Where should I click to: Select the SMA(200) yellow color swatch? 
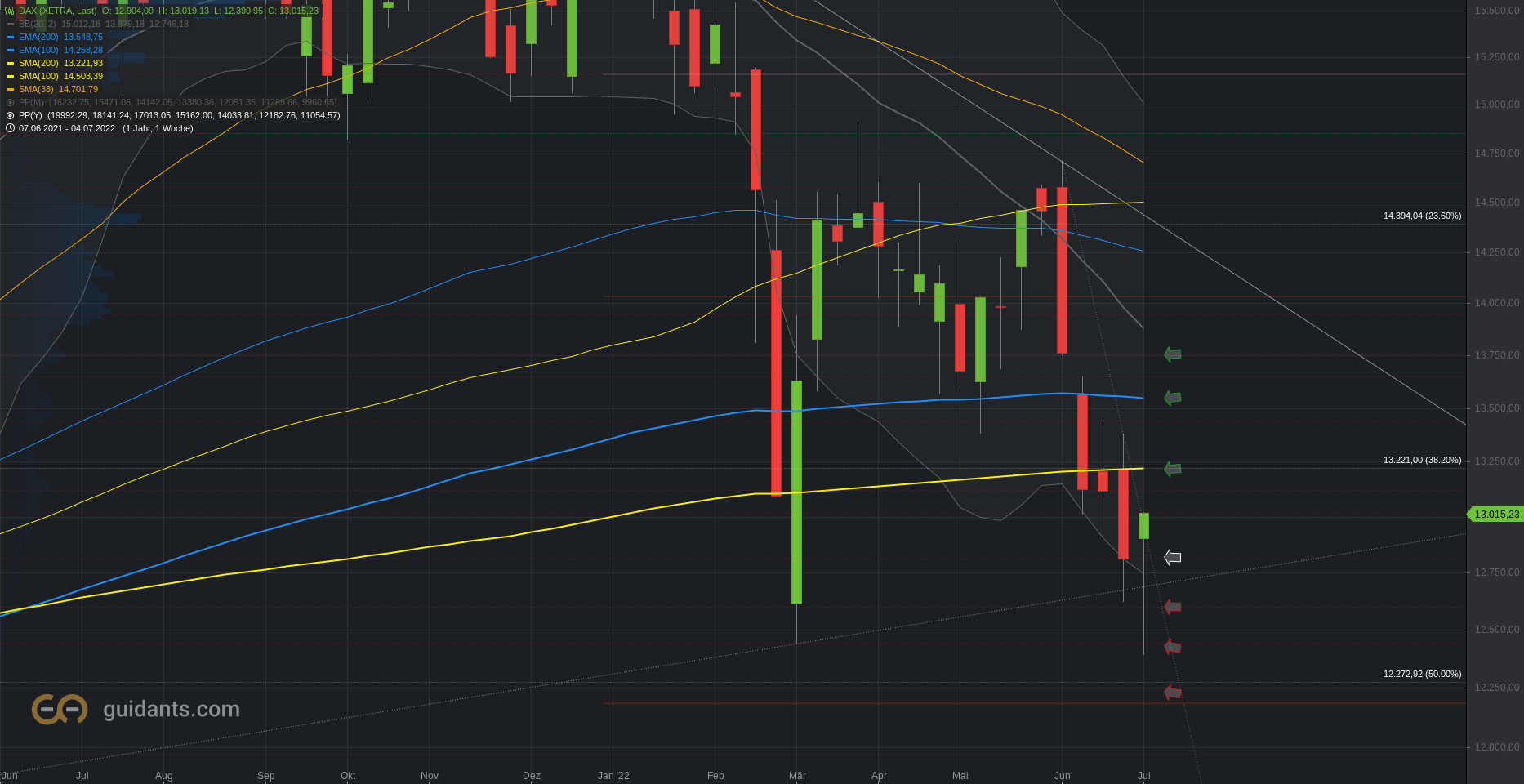click(11, 63)
